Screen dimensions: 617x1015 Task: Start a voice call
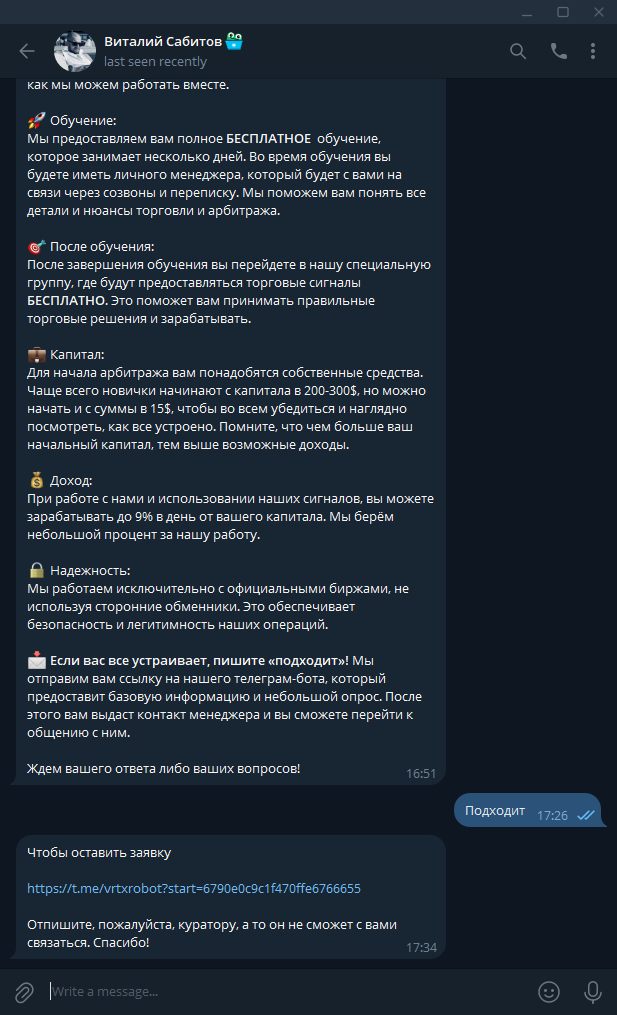[x=558, y=51]
